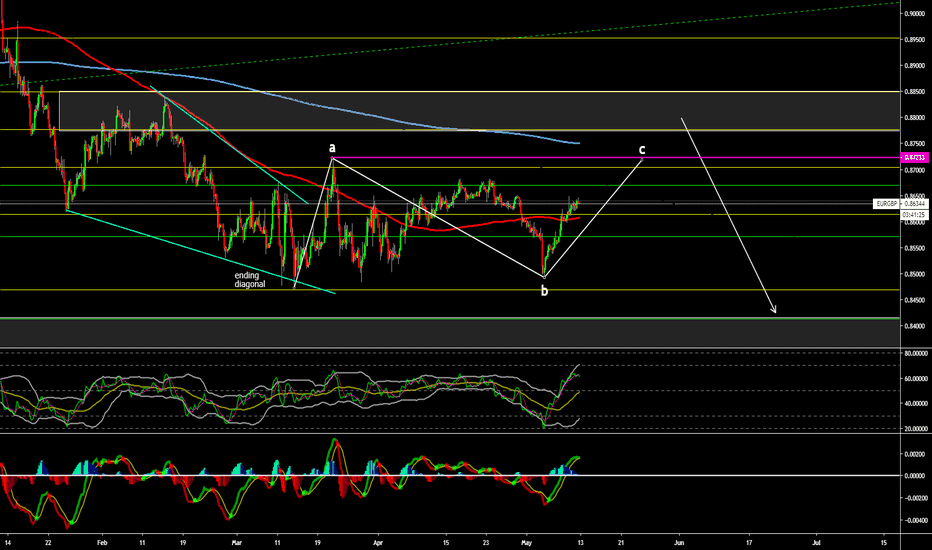The width and height of the screenshot is (932, 550).
Task: Click the 0.88000 price axis label
Action: tap(915, 118)
